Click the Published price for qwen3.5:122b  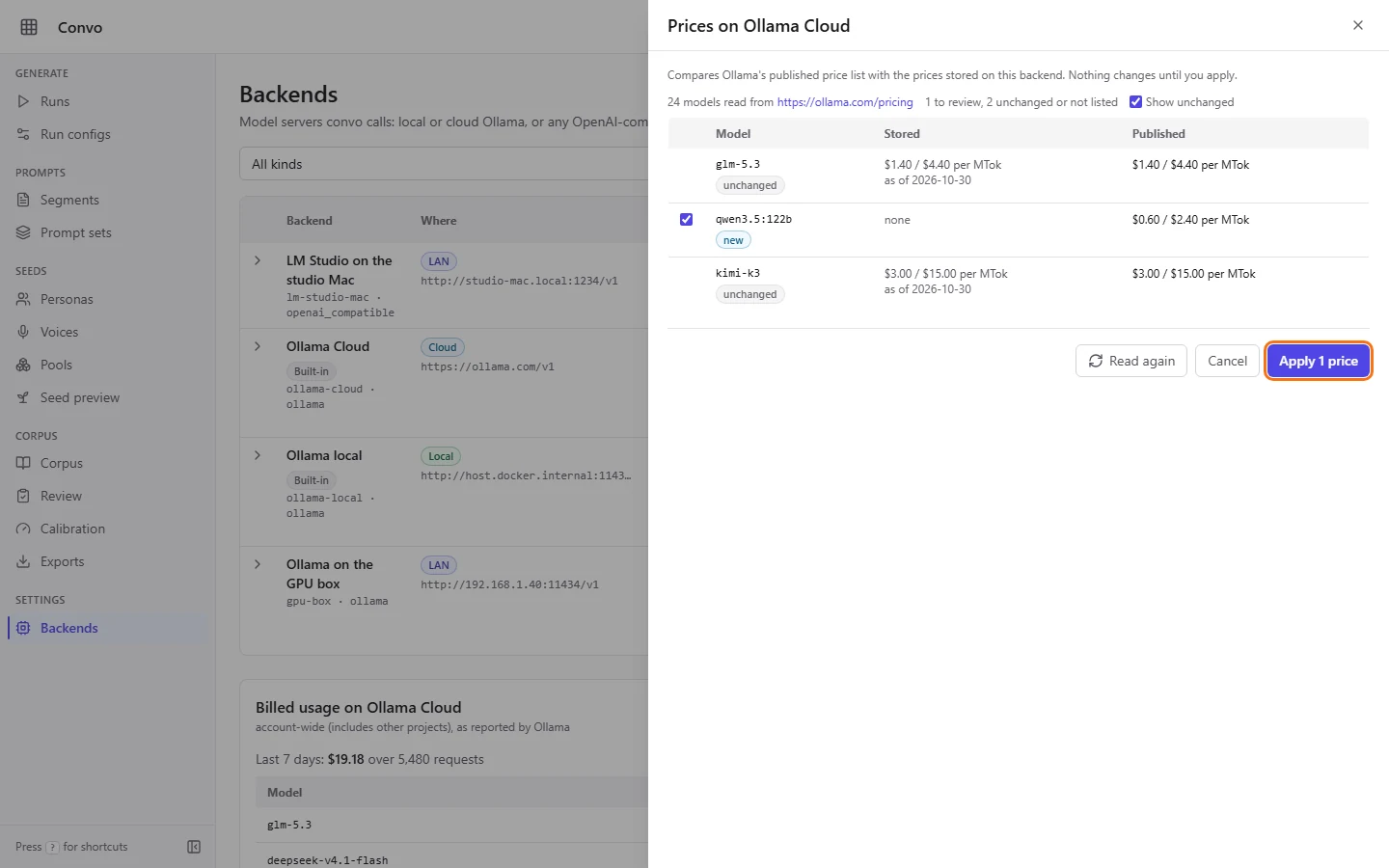point(1190,220)
